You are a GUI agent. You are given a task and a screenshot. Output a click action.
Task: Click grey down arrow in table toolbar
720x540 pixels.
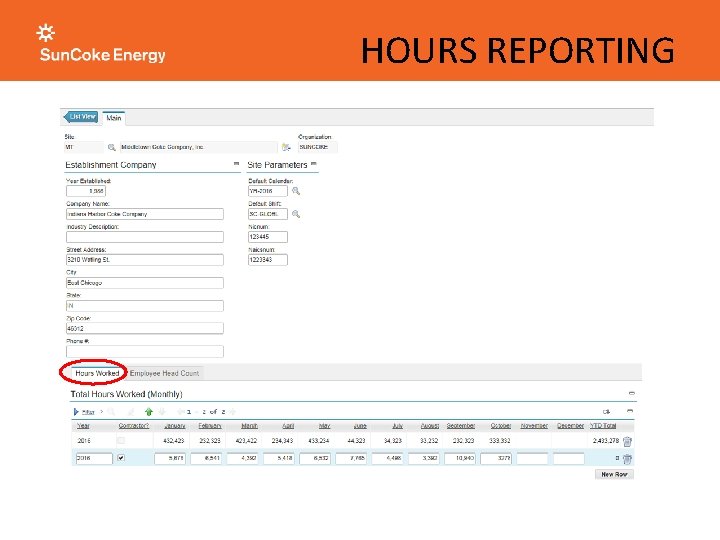pos(162,412)
